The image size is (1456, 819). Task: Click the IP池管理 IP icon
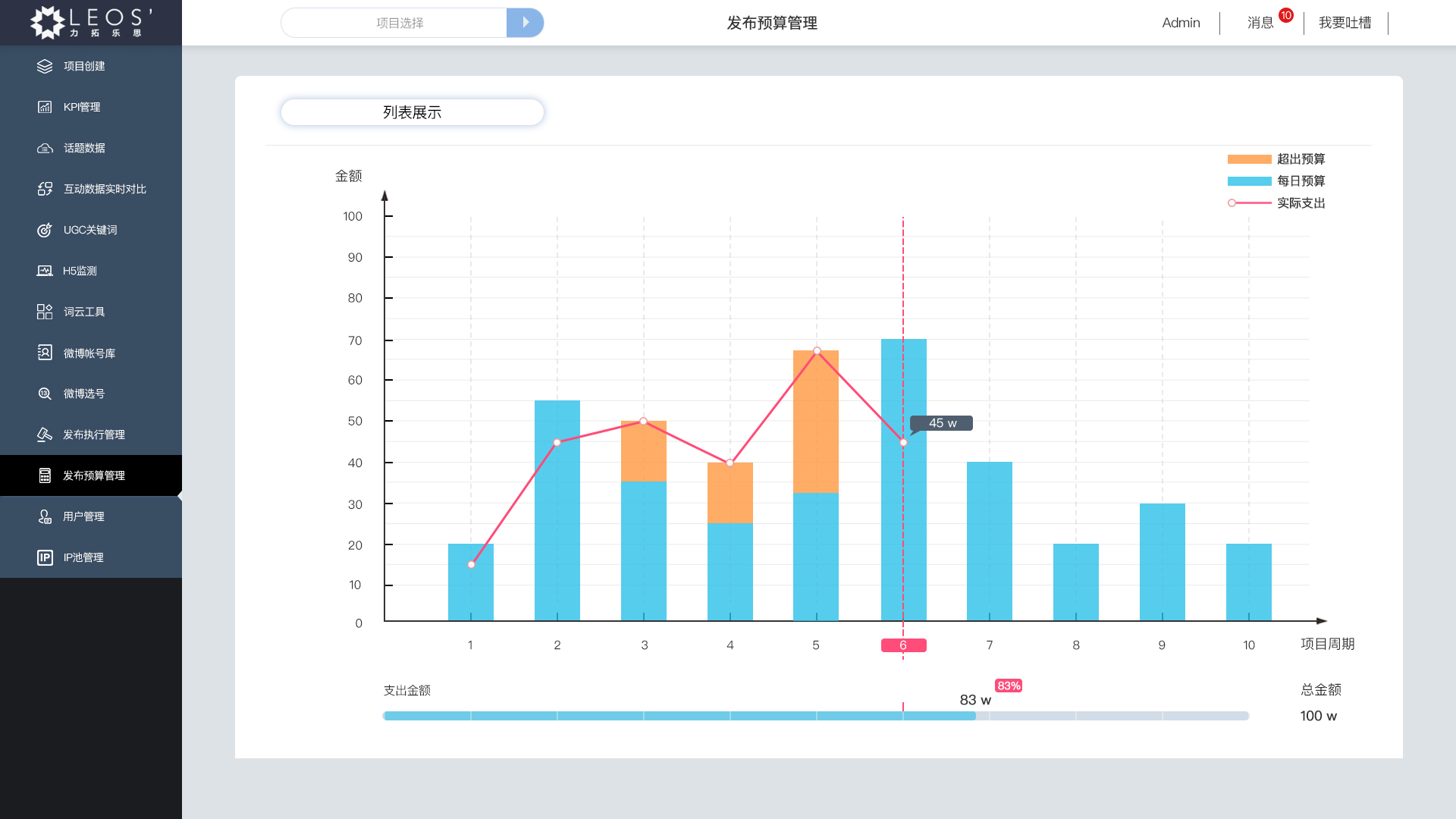click(45, 557)
